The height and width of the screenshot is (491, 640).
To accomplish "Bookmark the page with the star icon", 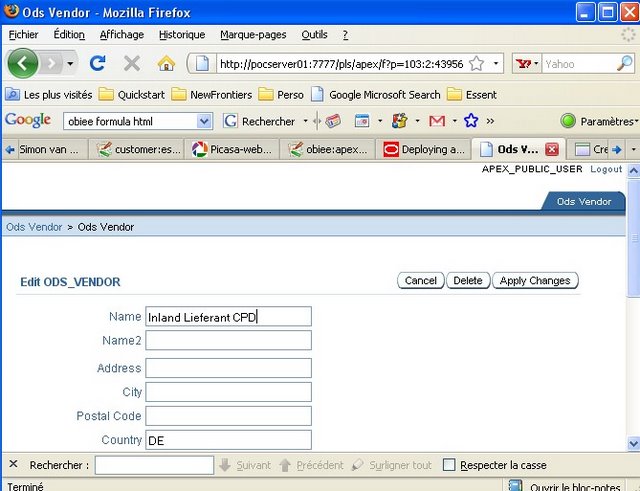I will pyautogui.click(x=477, y=63).
